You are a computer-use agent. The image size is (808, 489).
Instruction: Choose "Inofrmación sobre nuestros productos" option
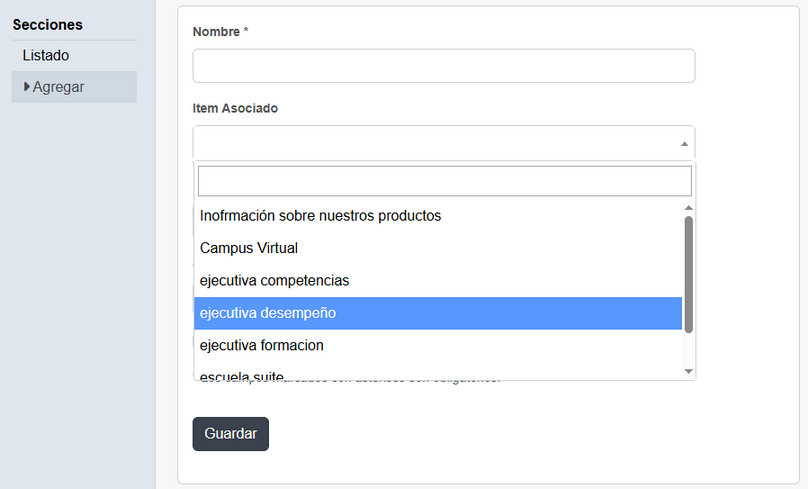[x=320, y=216]
